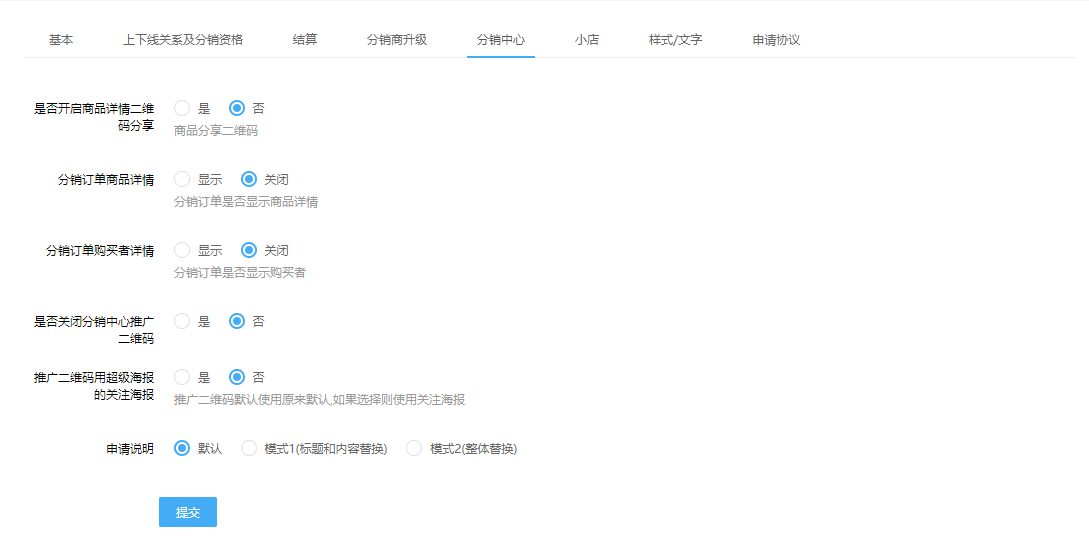This screenshot has width=1089, height=556.
Task: Pick 否 for 推广二维码用超级海报的关注海报
Action: (237, 377)
